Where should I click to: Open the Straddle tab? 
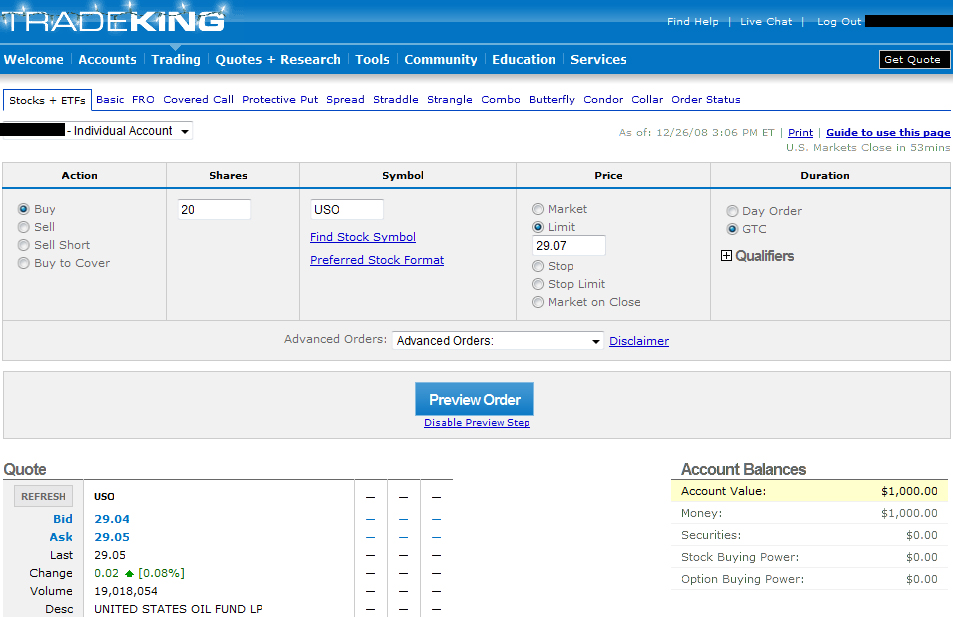[396, 100]
